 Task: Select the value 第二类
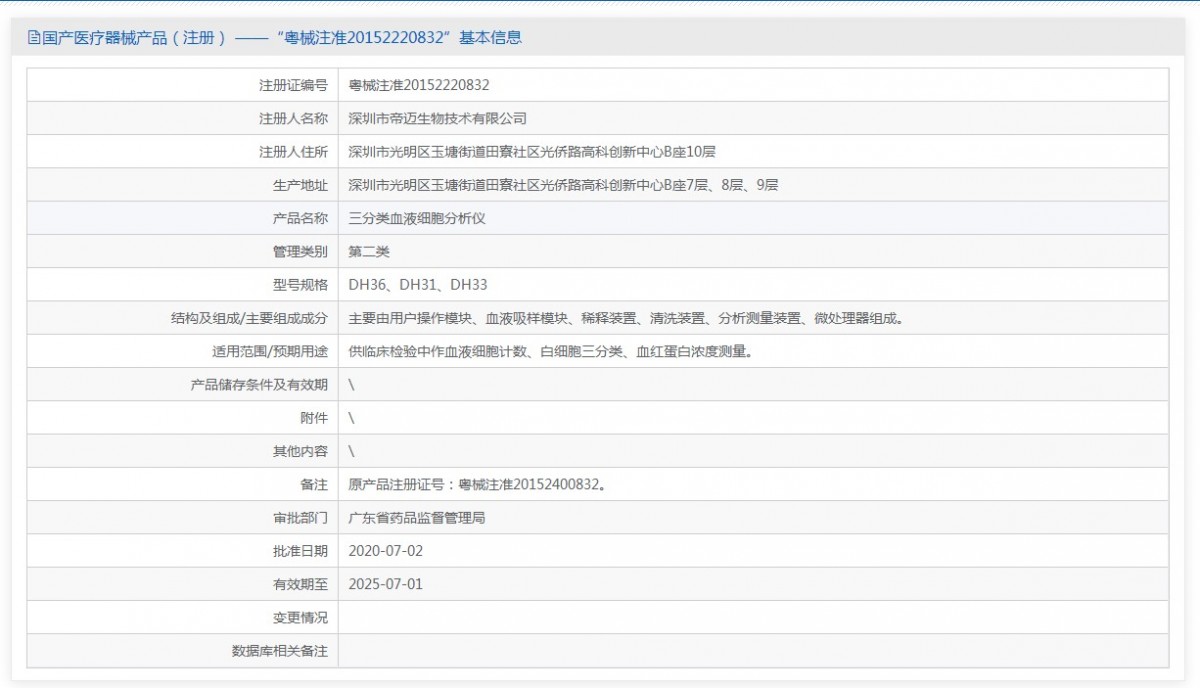coord(369,252)
